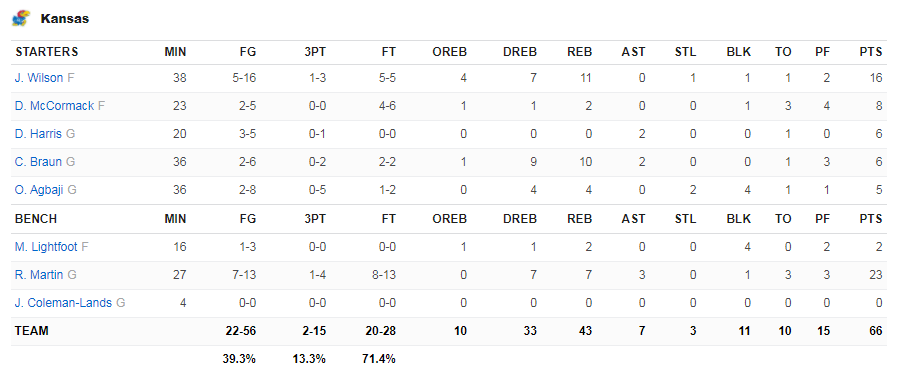Open R. Martin player page

click(39, 275)
